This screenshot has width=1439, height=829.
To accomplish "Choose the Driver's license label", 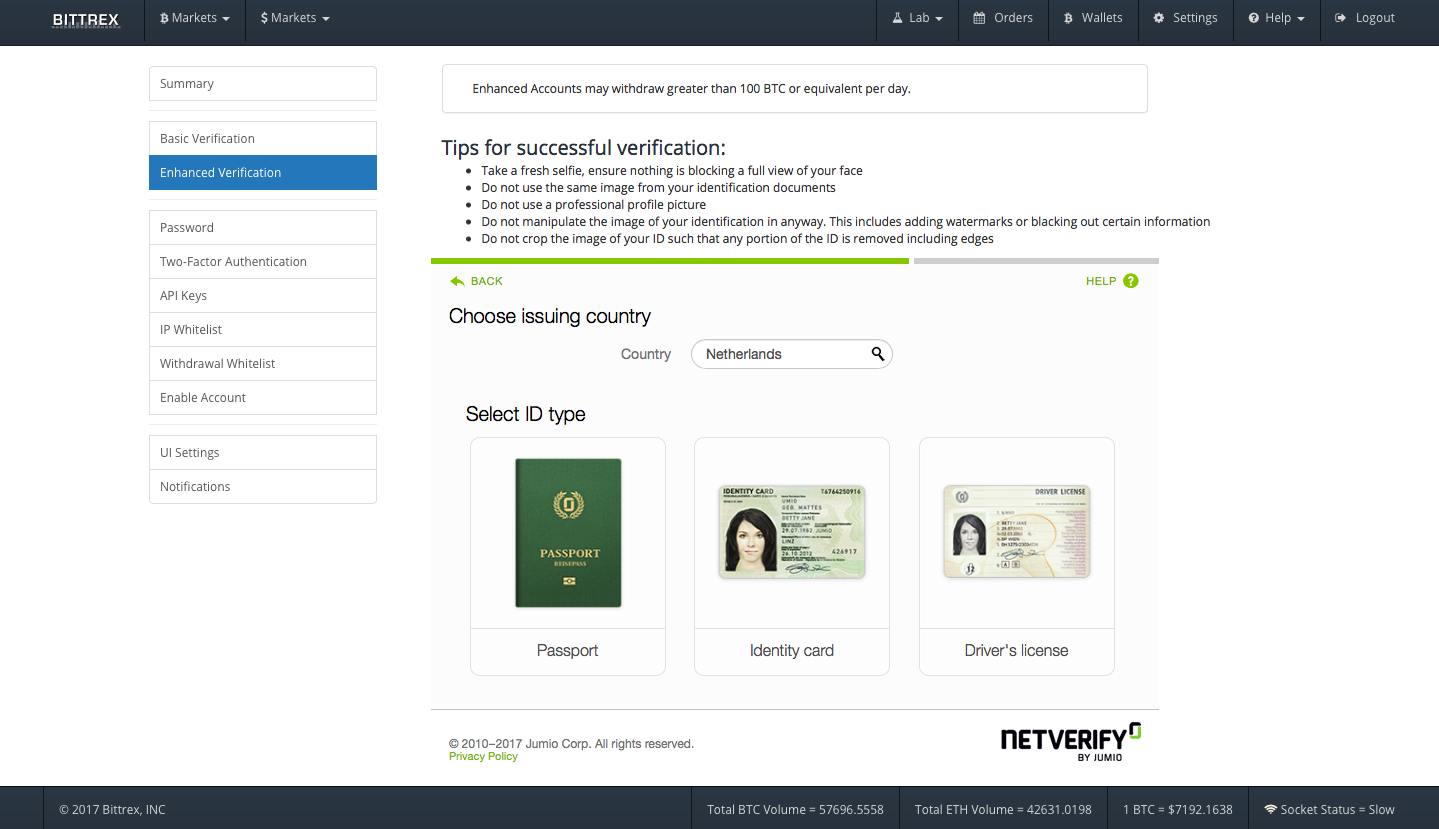I will pos(1017,651).
